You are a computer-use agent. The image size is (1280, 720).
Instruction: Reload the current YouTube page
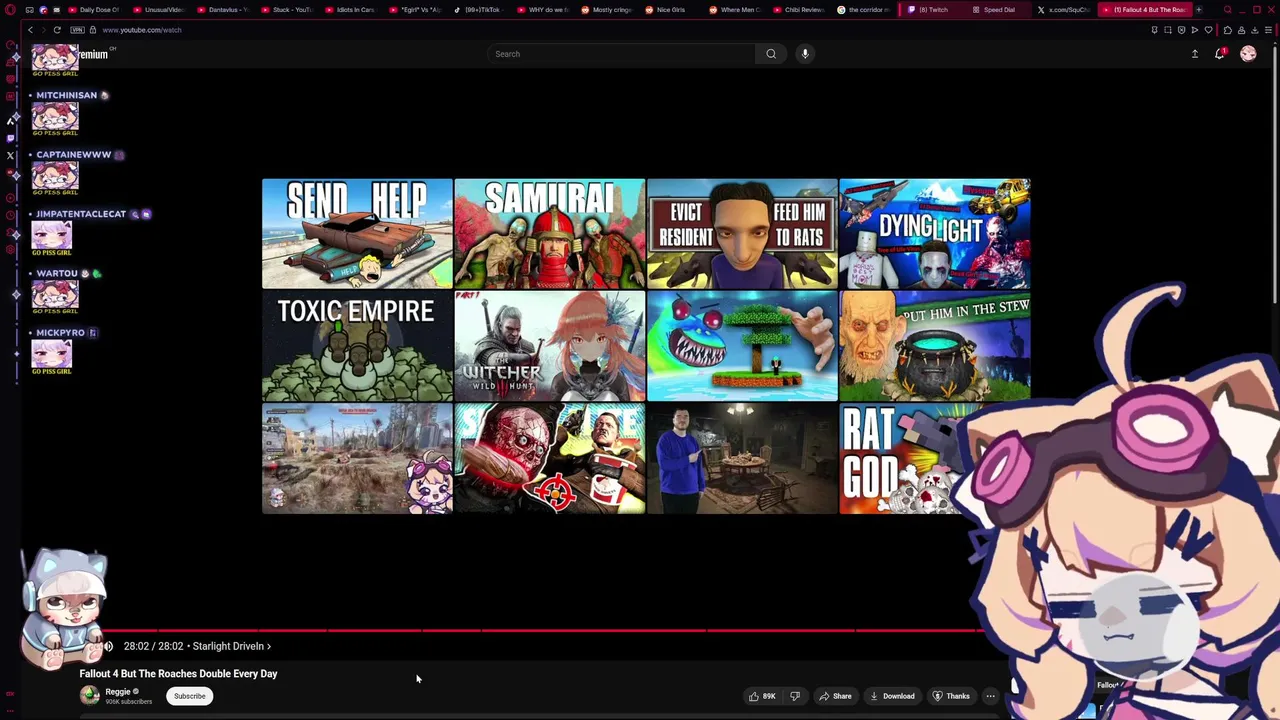[x=57, y=30]
